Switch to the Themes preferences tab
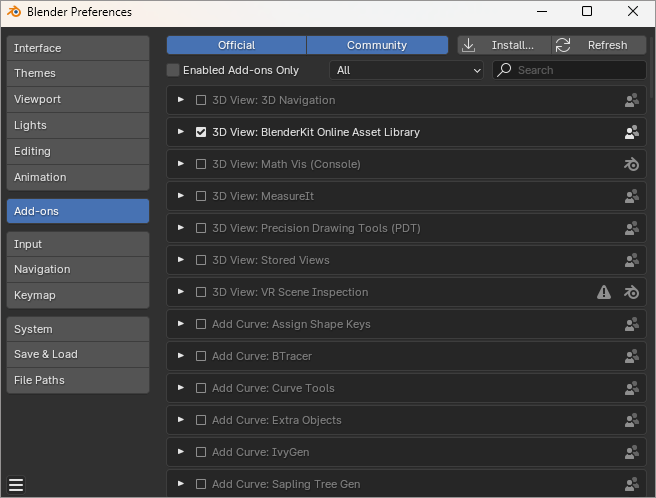 click(x=78, y=73)
